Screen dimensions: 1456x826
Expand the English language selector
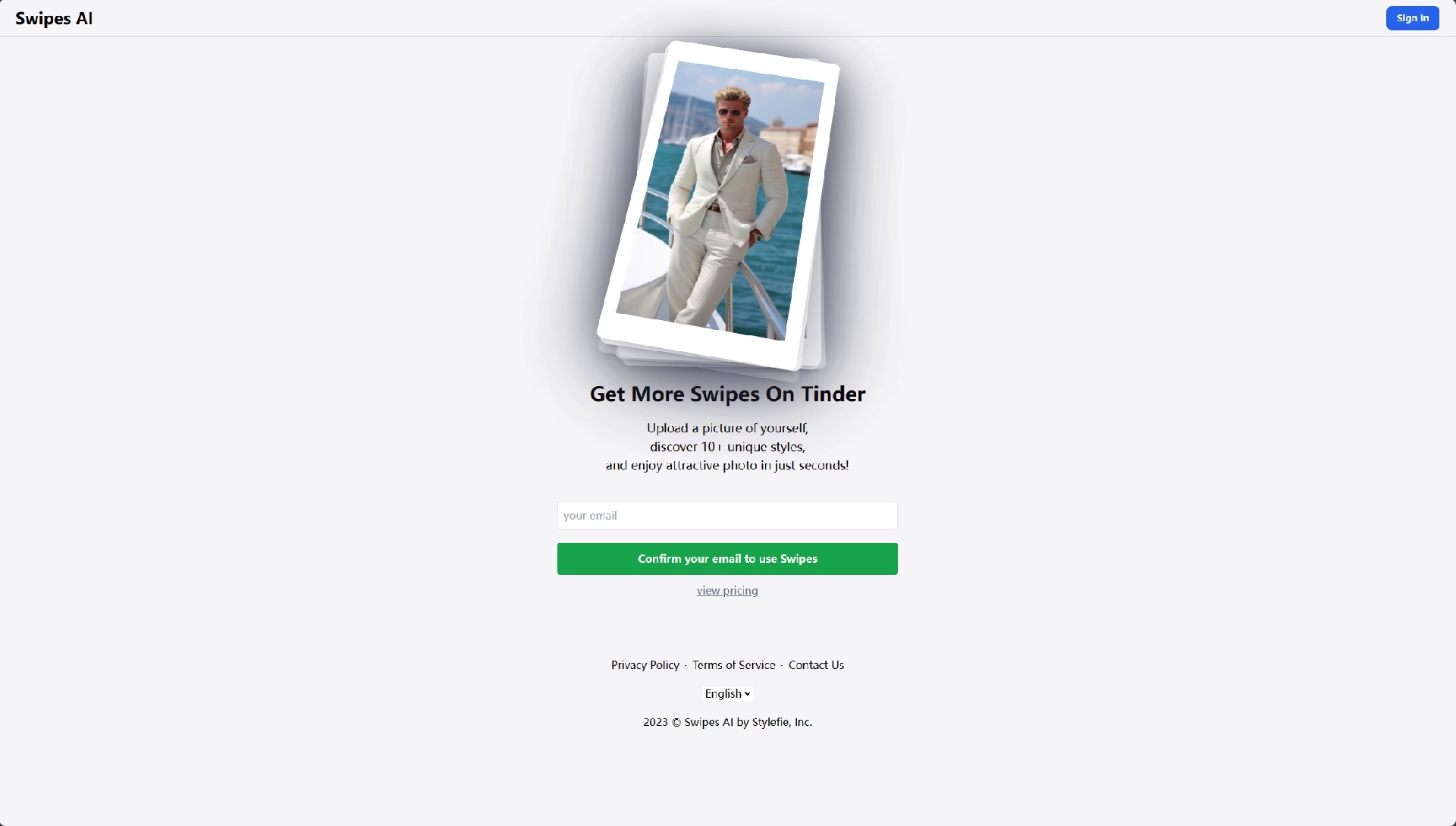pos(727,694)
